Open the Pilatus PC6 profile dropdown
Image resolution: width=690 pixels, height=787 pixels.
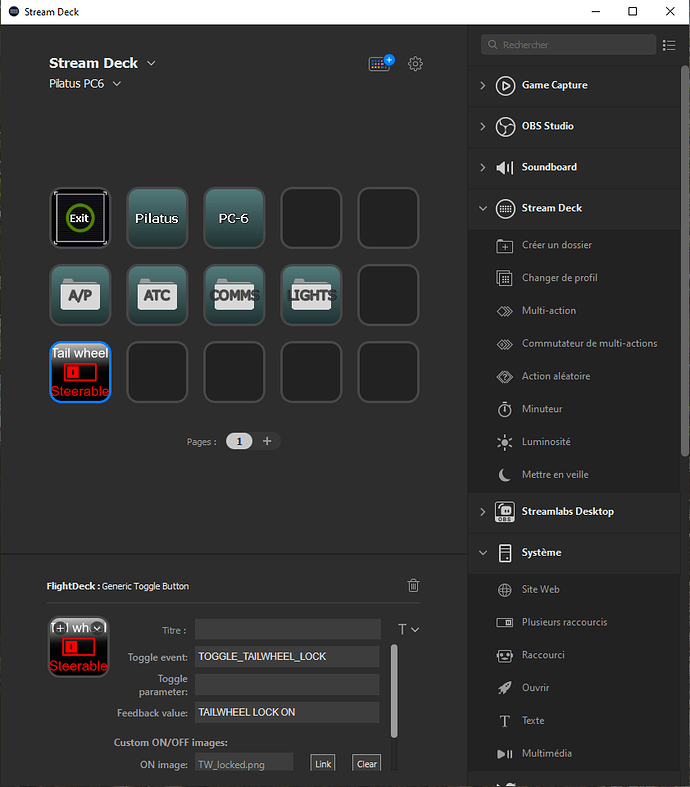coord(116,84)
